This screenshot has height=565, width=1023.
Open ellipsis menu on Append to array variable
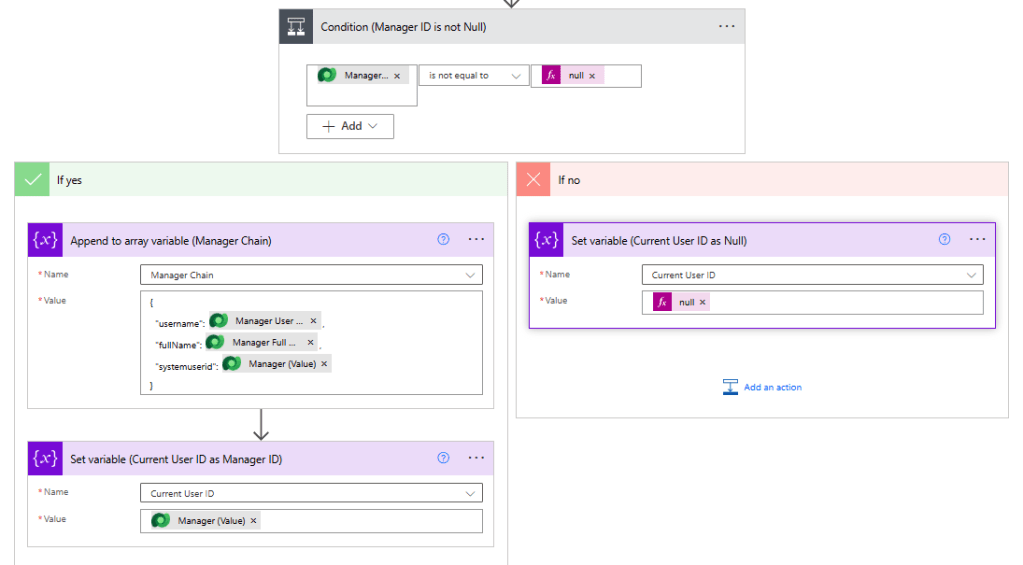476,239
